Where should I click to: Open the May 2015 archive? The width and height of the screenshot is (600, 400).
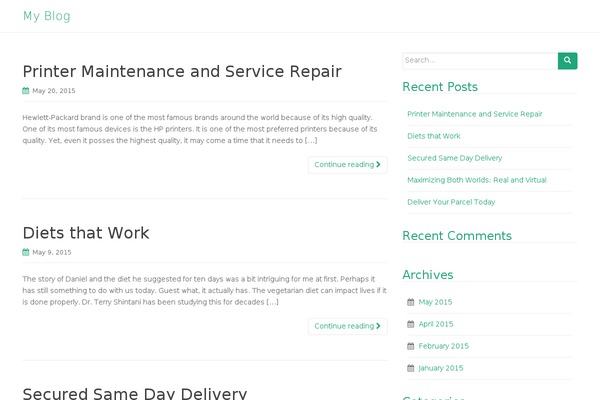point(435,302)
